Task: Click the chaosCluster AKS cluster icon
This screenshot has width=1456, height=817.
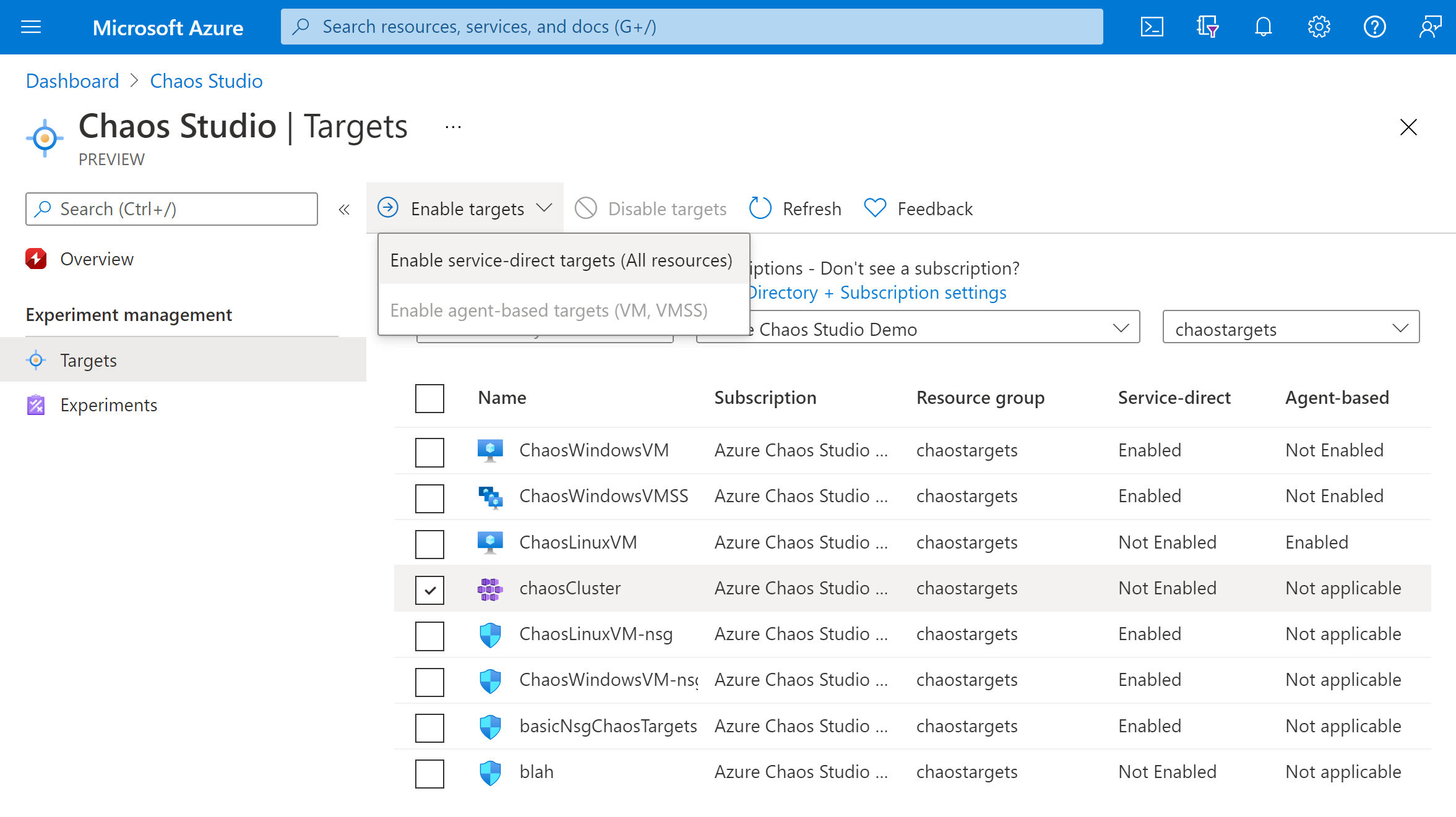Action: click(489, 588)
